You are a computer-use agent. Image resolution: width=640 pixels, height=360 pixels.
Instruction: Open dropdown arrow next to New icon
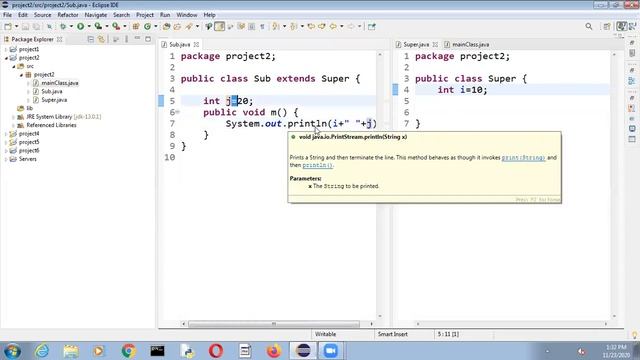coord(17,27)
